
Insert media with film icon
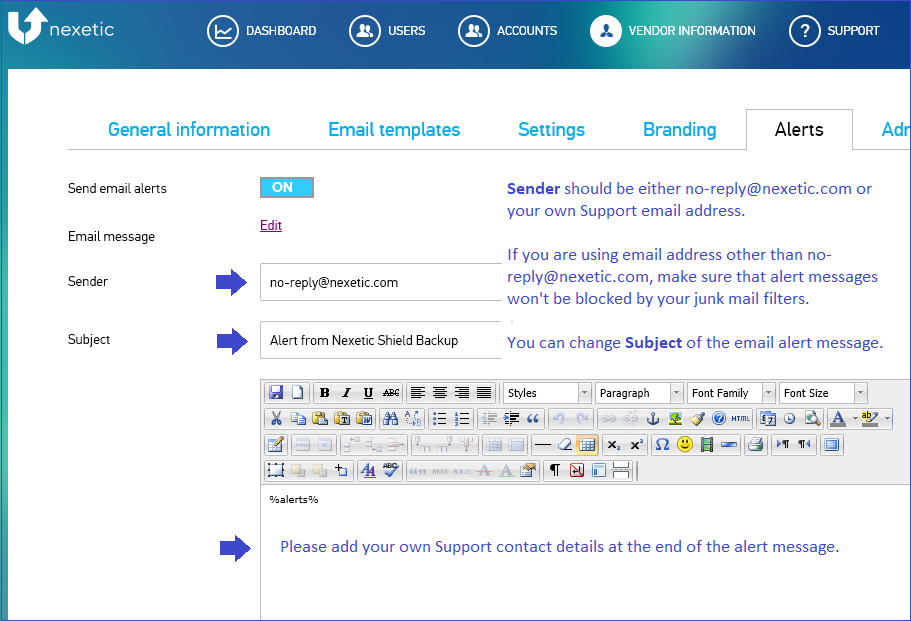pos(706,445)
